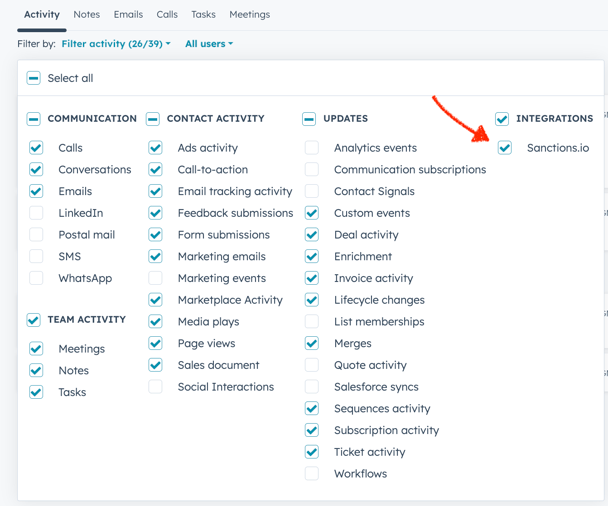Check the Social Interactions checkbox

coord(156,387)
